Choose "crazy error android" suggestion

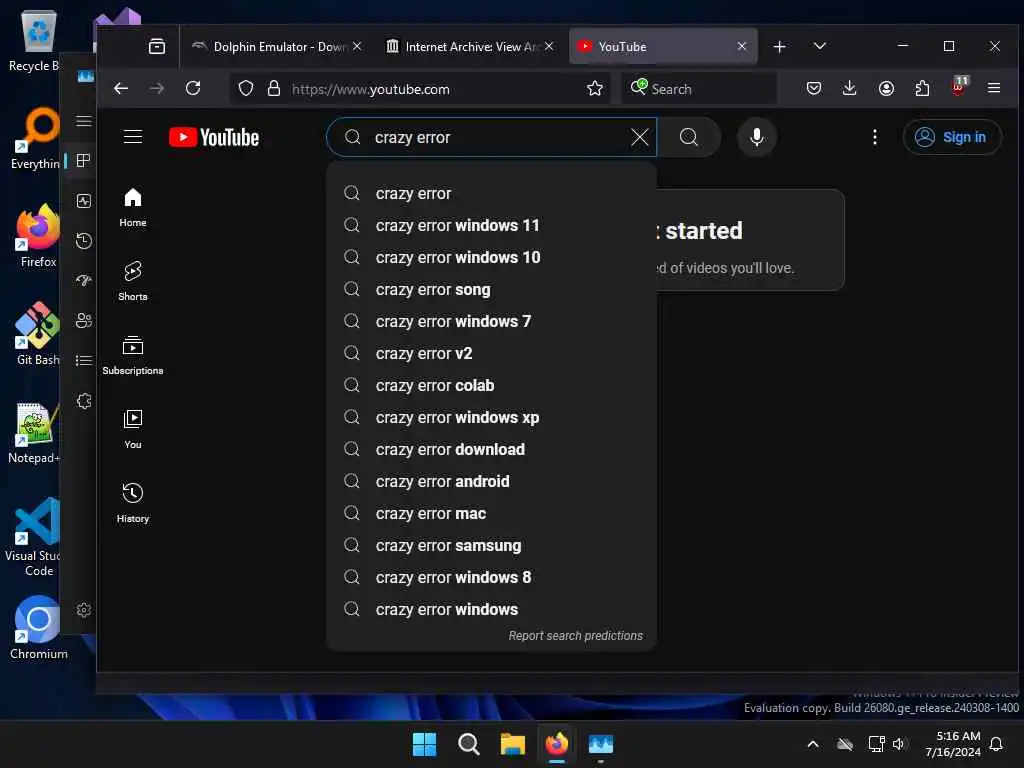[491, 481]
